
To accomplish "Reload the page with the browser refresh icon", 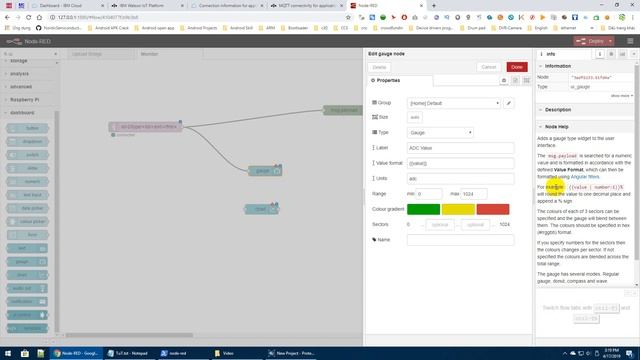I will pos(28,17).
